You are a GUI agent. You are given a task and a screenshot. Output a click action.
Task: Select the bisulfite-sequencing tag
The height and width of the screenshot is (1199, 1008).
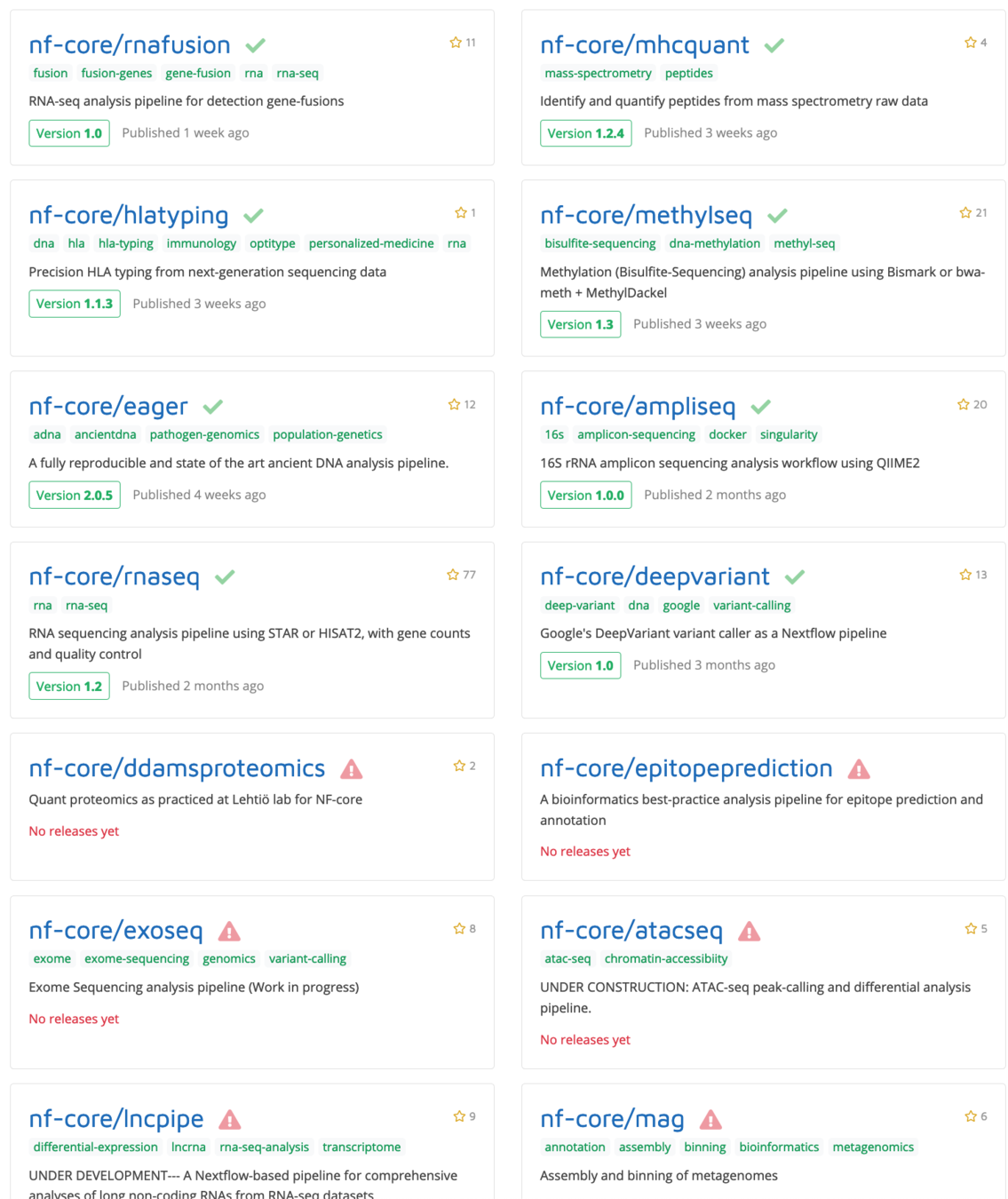(x=600, y=243)
